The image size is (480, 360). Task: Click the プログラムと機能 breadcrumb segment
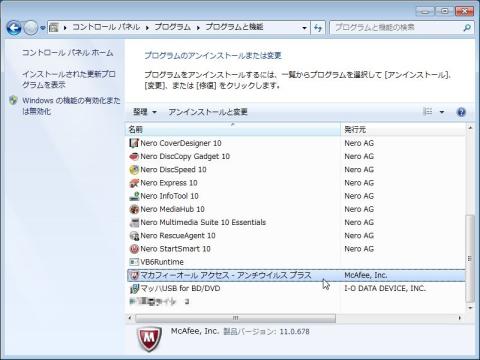coord(234,27)
